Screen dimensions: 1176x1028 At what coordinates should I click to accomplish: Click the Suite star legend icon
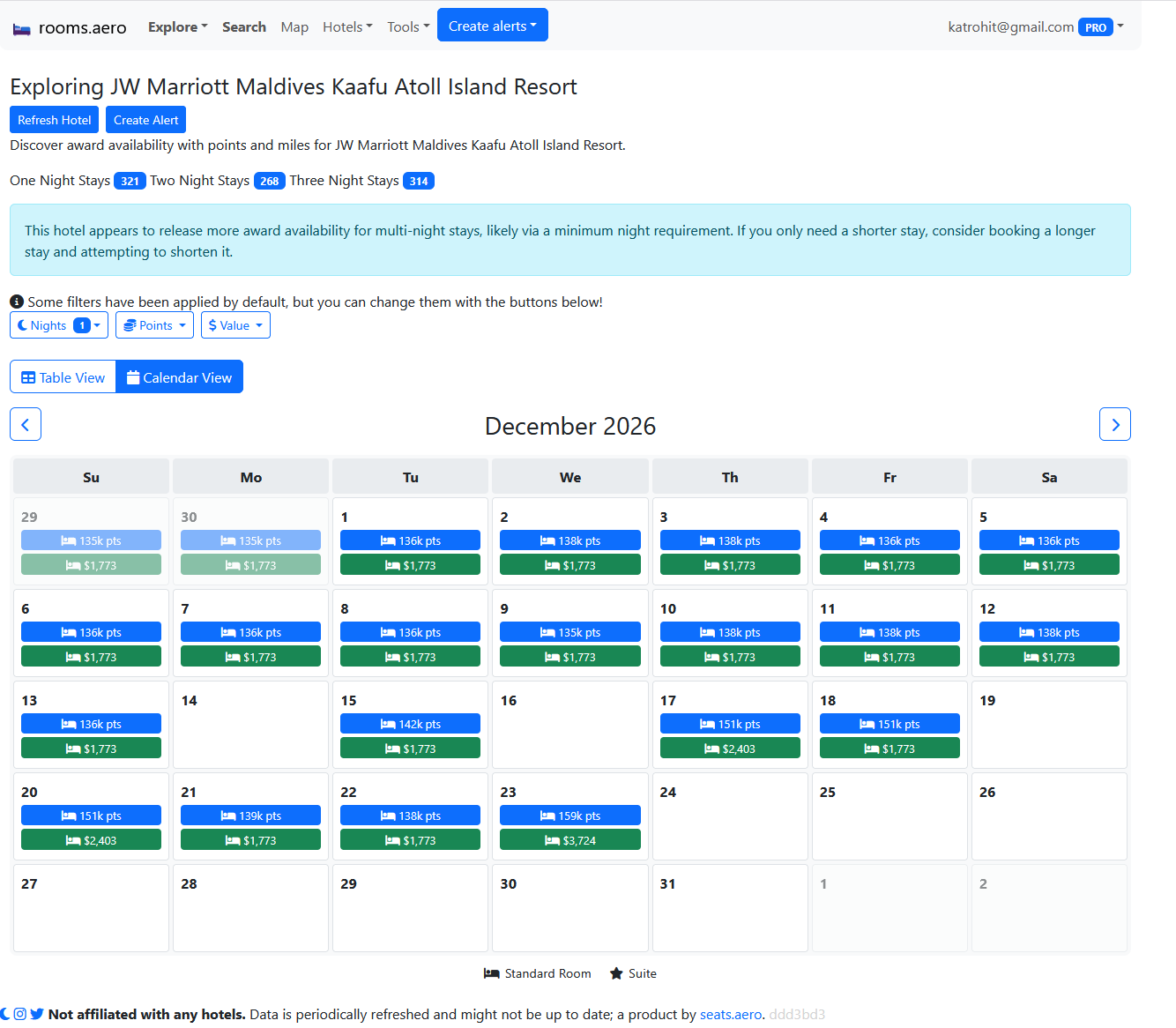(616, 973)
